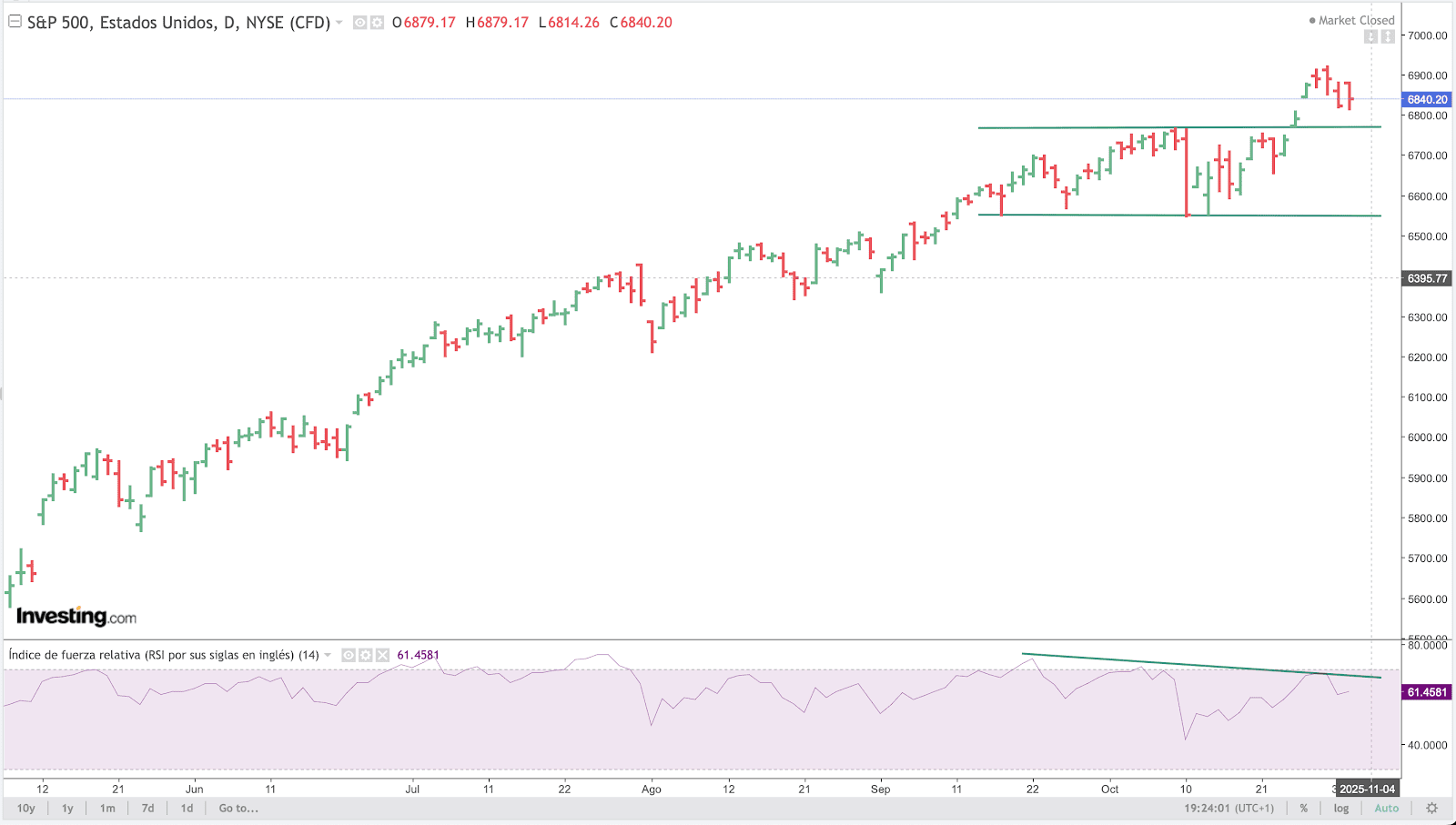Open the RSI indicator dropdown arrow

click(x=326, y=654)
